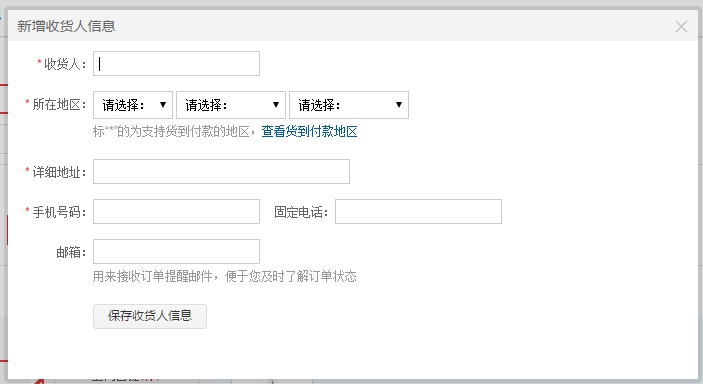Open the first 所在地区 province dropdown
Viewport: 703px width, 384px height.
point(133,105)
